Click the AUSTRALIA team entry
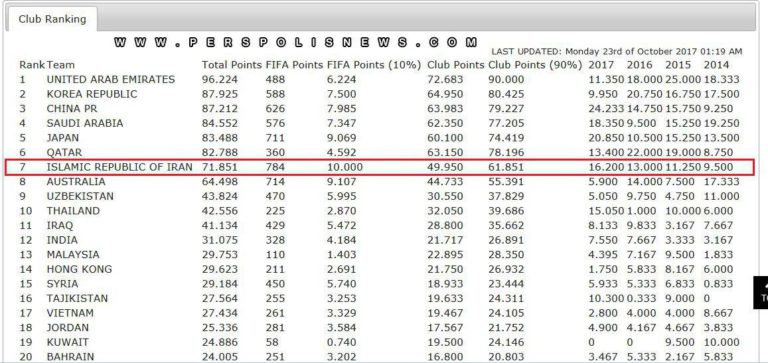 (76, 182)
